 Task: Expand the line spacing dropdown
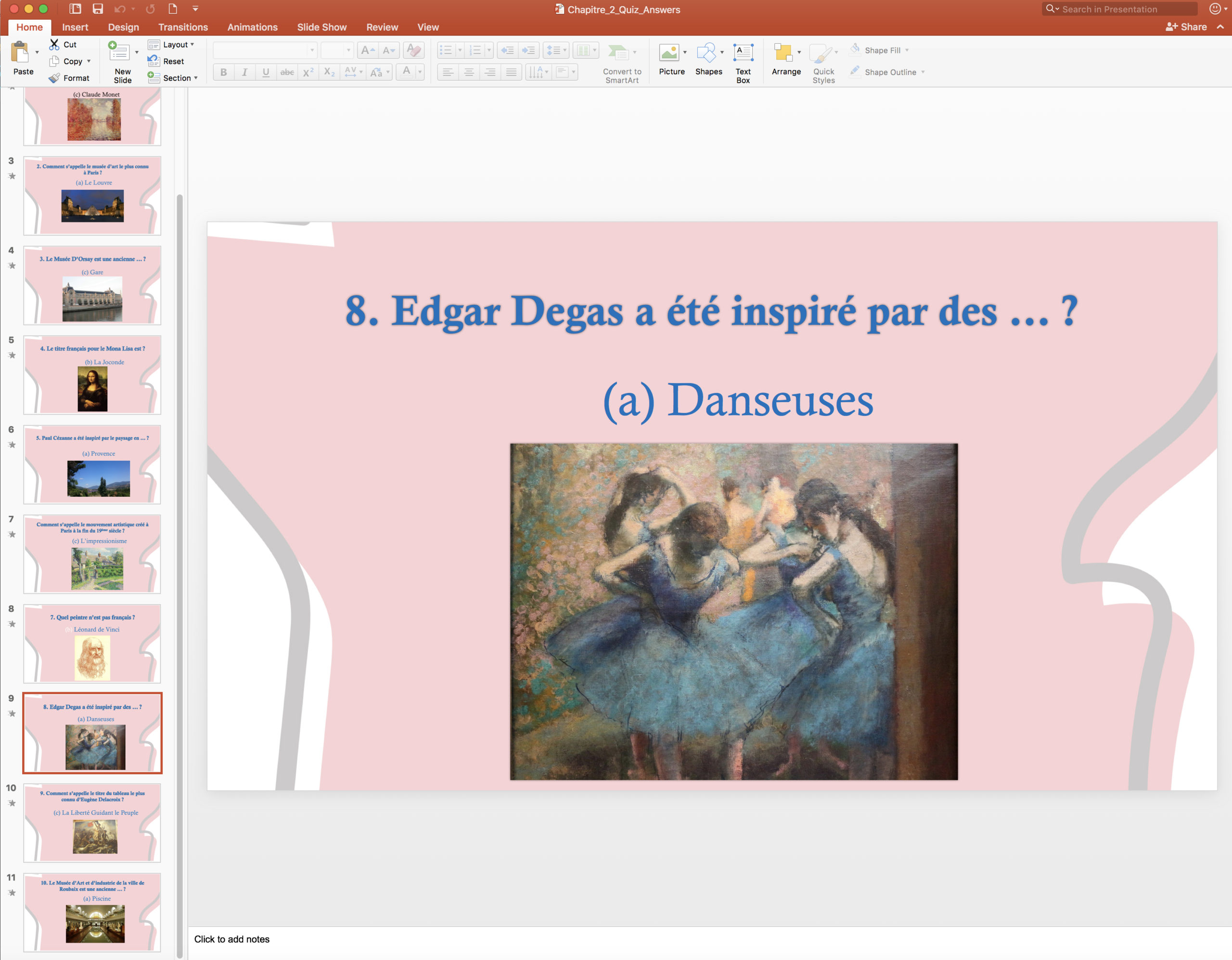tap(565, 51)
